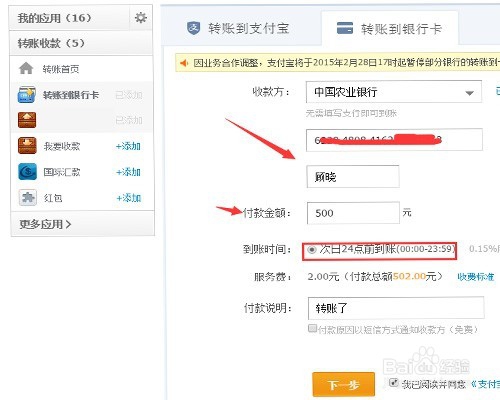Add the 红包 app
Image resolution: width=500 pixels, height=400 pixels.
click(x=129, y=198)
